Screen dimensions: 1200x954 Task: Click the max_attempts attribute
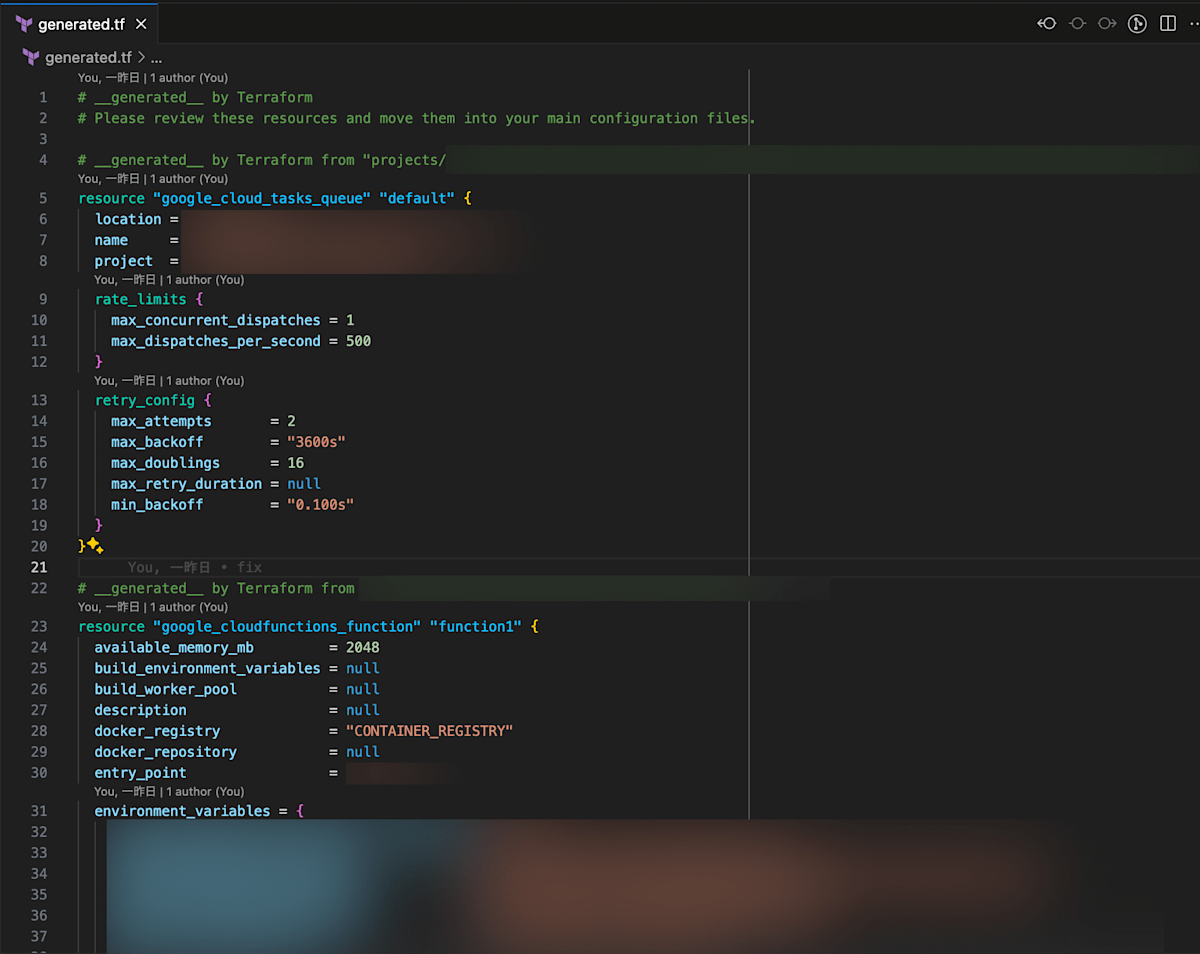point(161,421)
